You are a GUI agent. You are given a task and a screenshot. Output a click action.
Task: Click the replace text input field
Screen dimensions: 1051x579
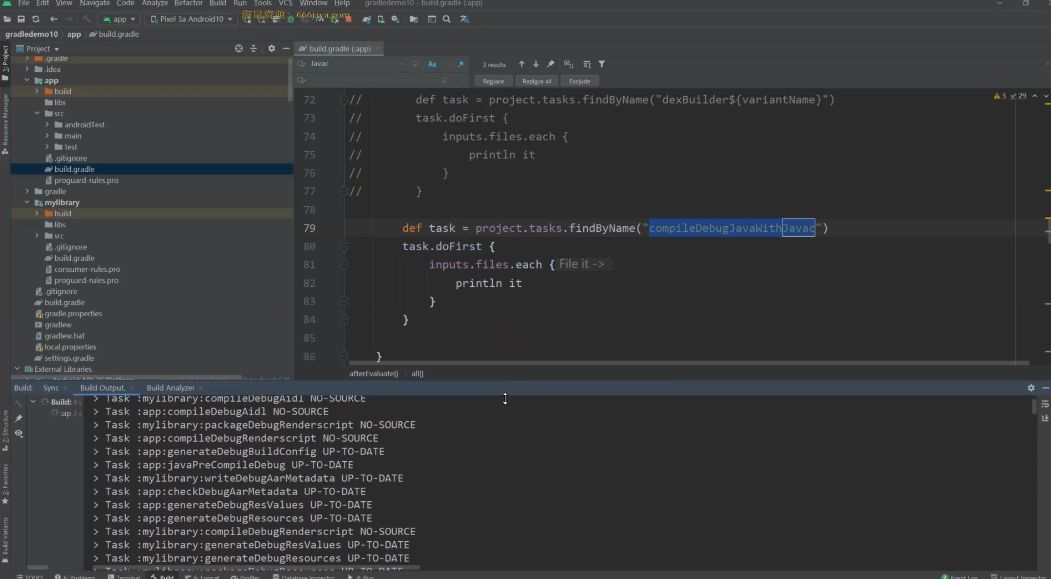point(382,81)
